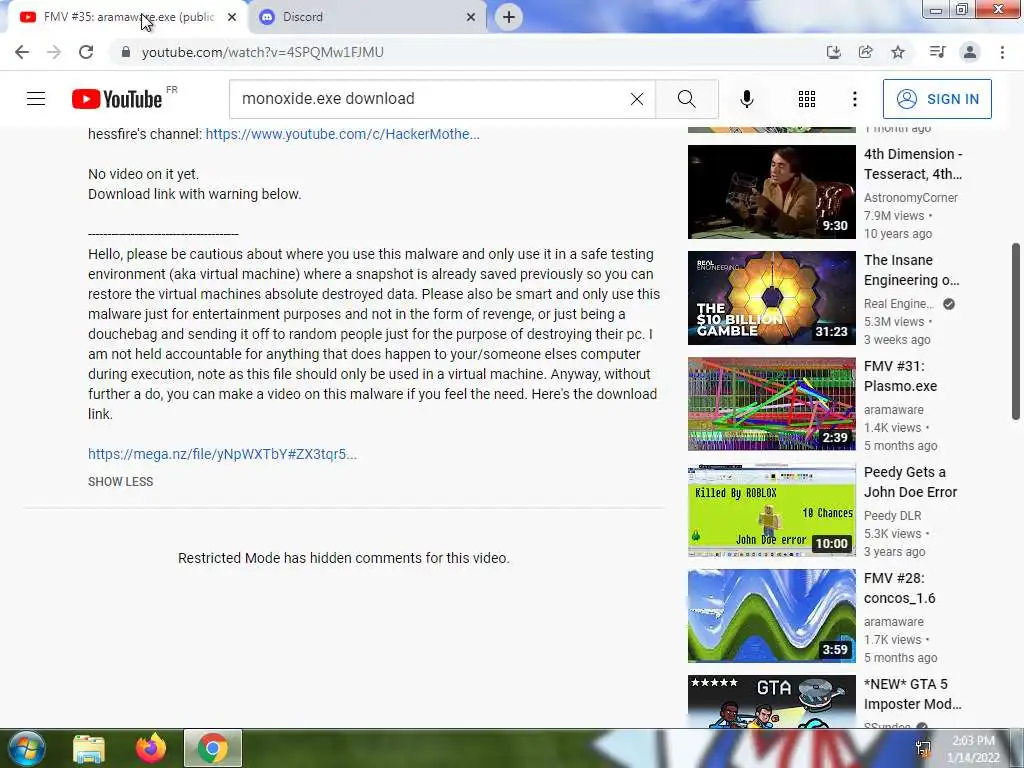The width and height of the screenshot is (1024, 768).
Task: Open 4th Dimension Tesseract video thumbnail
Action: [771, 191]
